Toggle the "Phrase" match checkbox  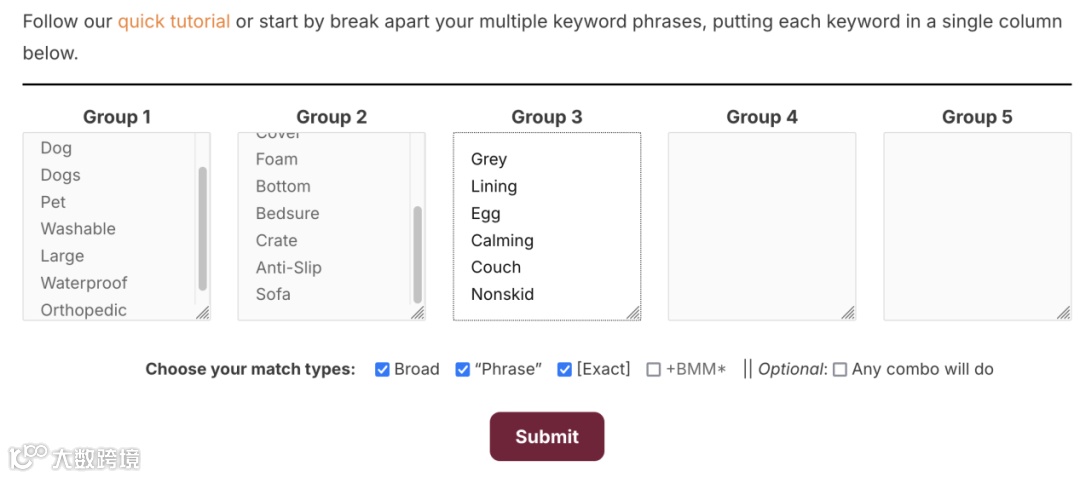coord(463,369)
